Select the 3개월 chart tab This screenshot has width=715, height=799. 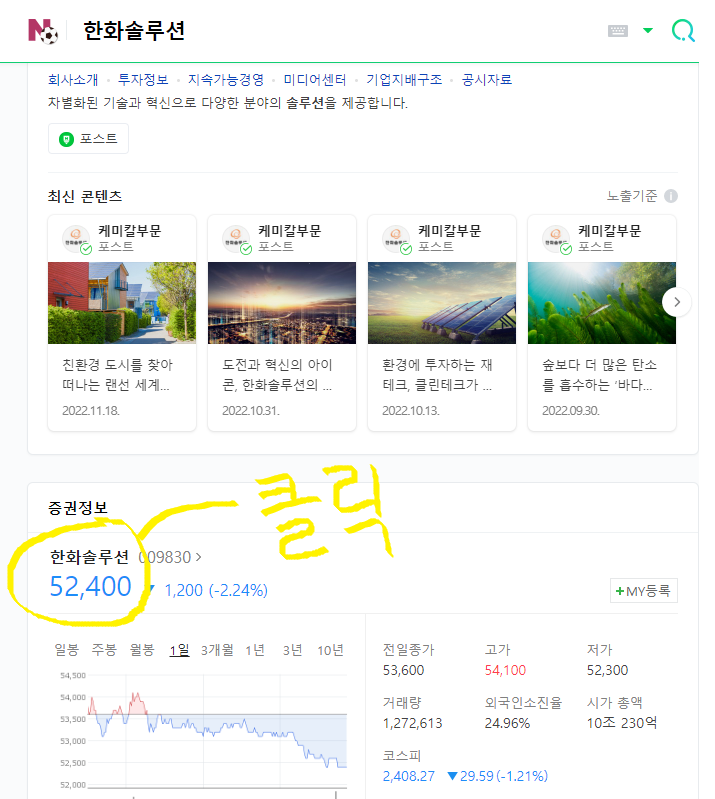click(x=217, y=650)
